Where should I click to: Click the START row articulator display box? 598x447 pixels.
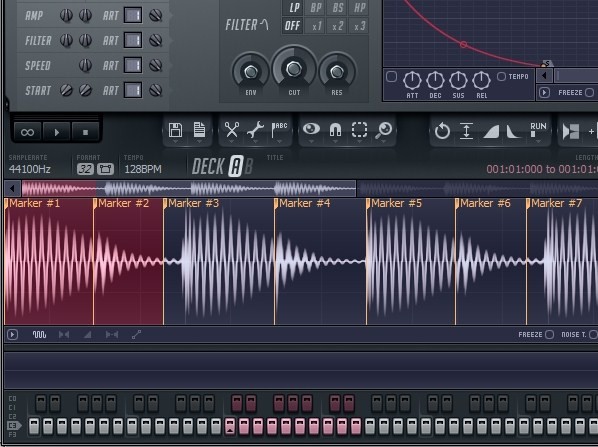click(133, 90)
